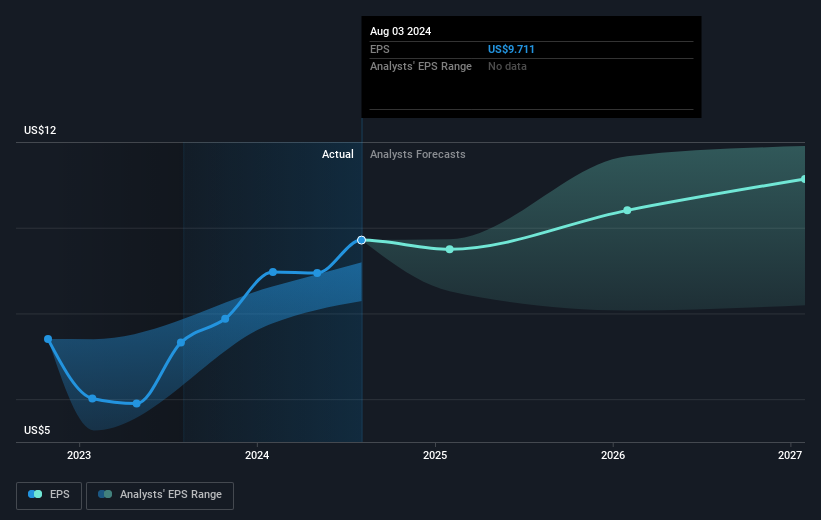This screenshot has height=520, width=821.
Task: Click the 2026 x-axis label
Action: (x=613, y=456)
